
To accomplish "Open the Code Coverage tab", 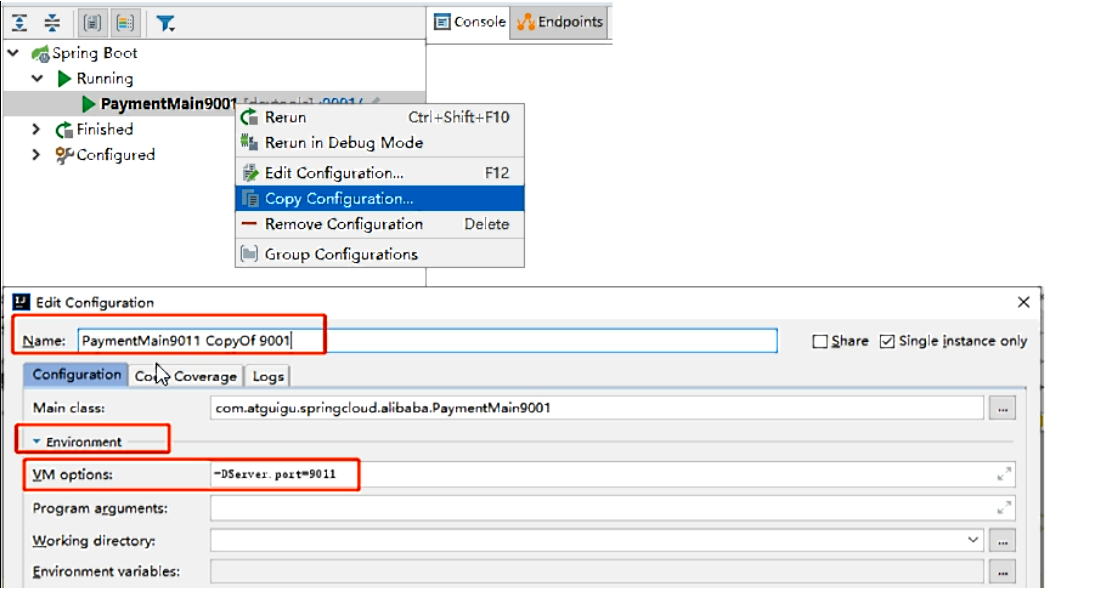I will coord(186,376).
